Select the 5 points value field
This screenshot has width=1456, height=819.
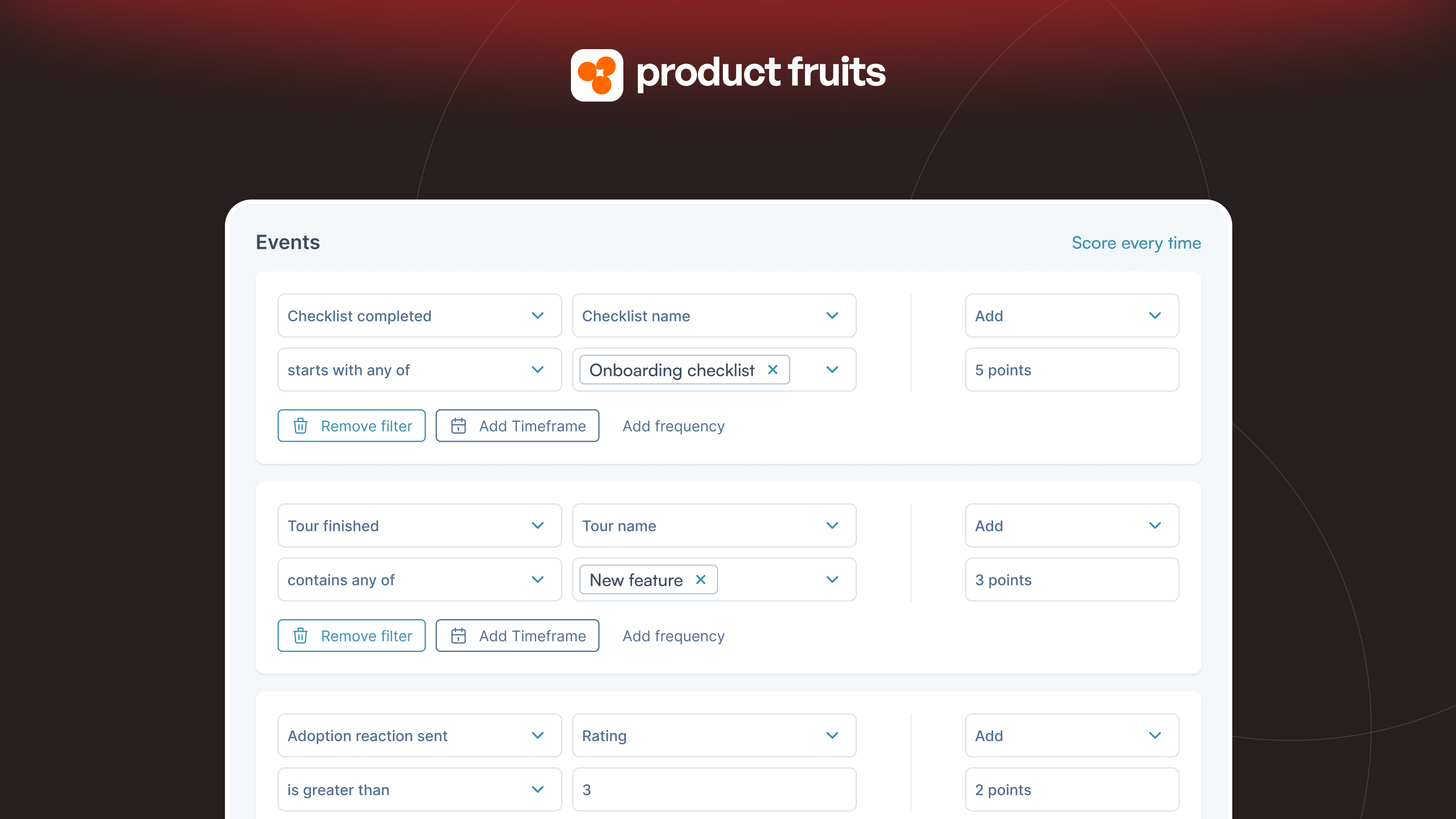pos(1071,370)
